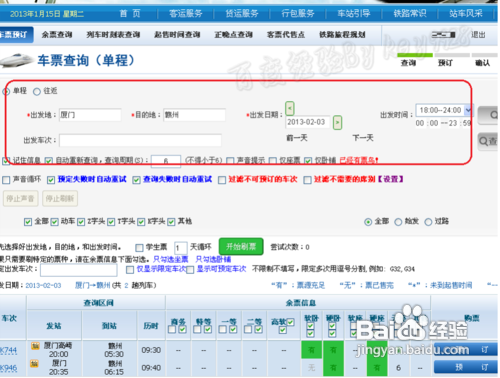Click the 预订 button for K946
Viewport: 500px width, 378px height.
tap(466, 367)
